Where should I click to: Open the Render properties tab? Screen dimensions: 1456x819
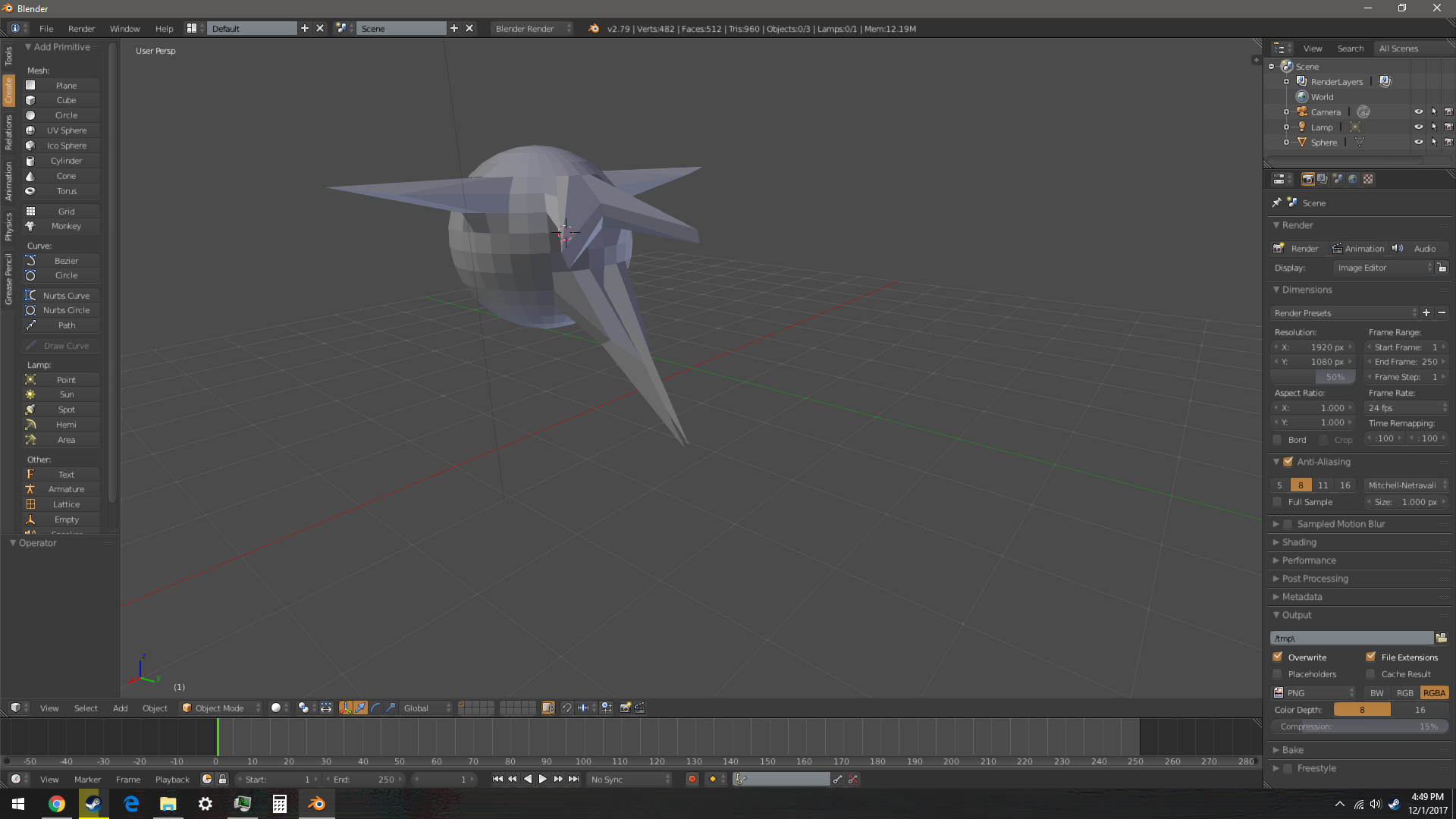1307,179
